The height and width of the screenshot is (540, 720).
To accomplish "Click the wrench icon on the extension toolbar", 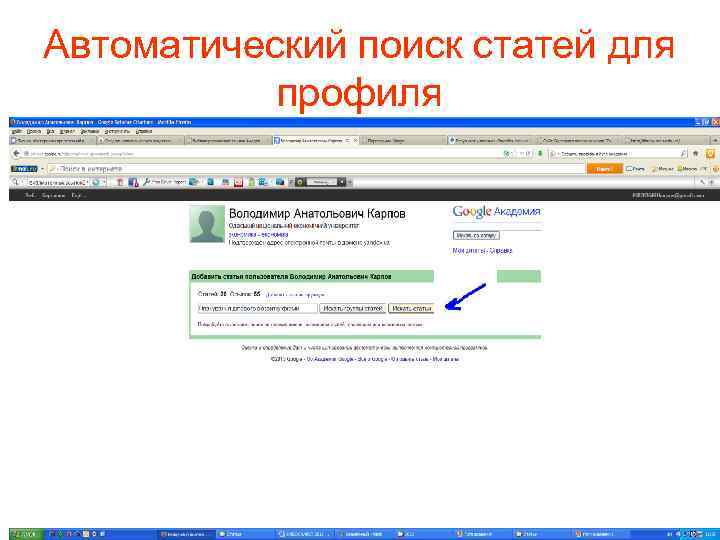I will click(146, 182).
